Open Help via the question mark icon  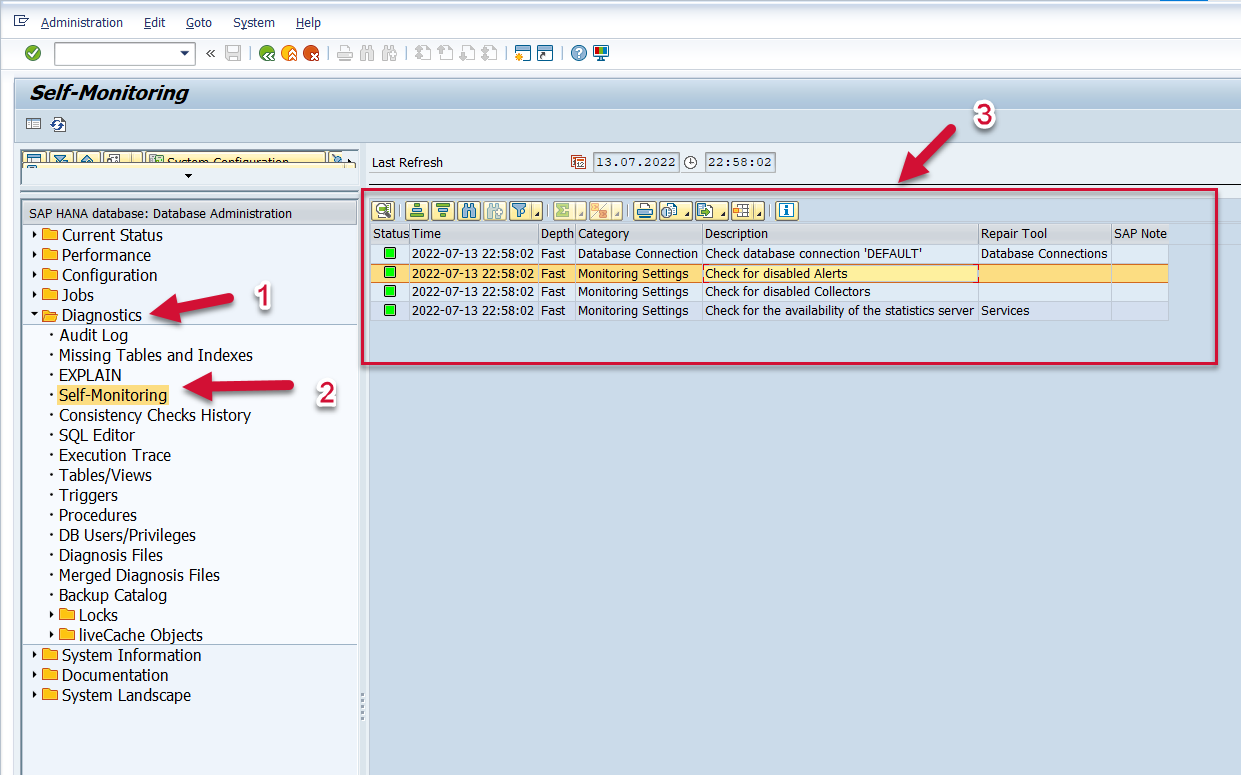click(x=579, y=53)
